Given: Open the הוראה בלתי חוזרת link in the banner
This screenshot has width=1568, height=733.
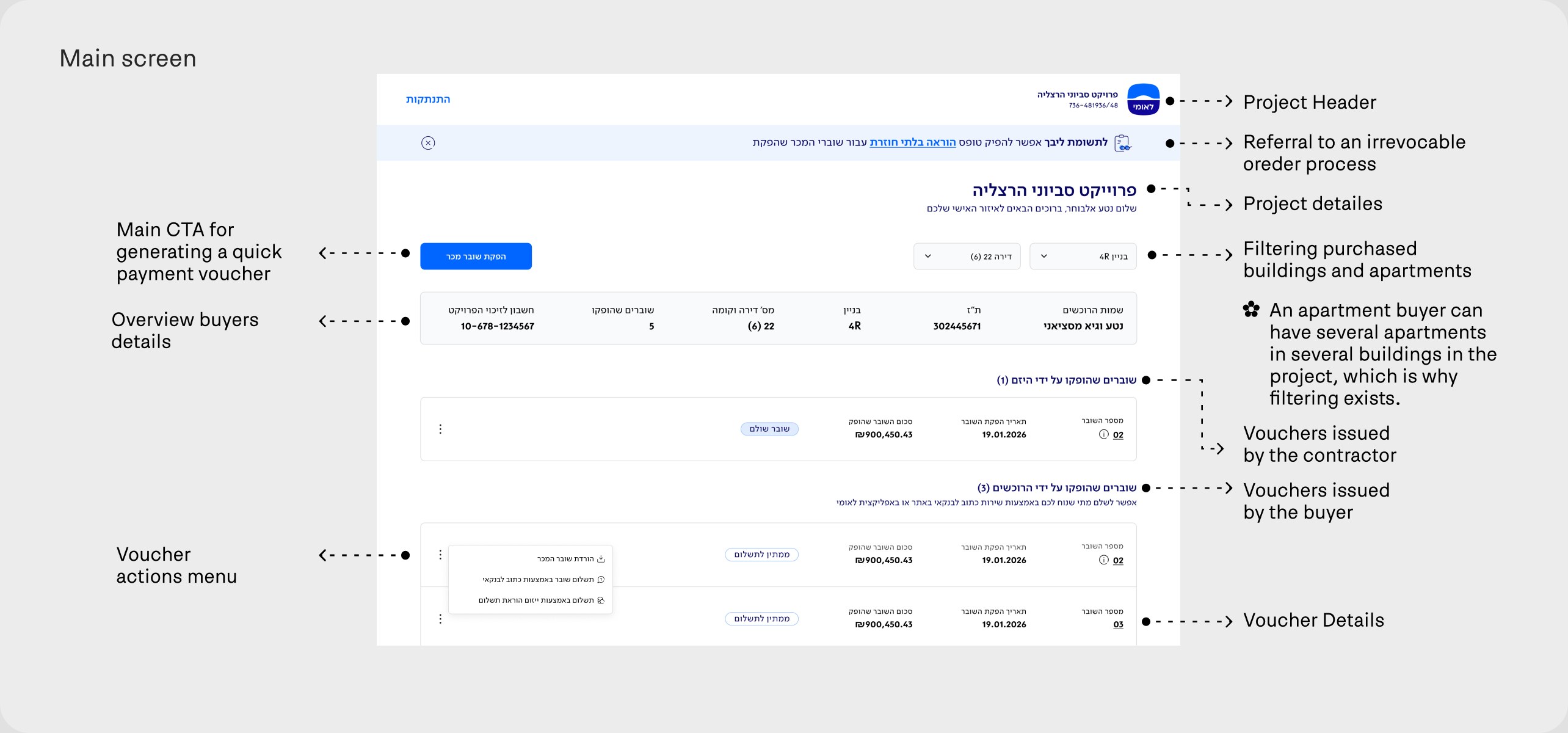Looking at the screenshot, I should pos(912,142).
